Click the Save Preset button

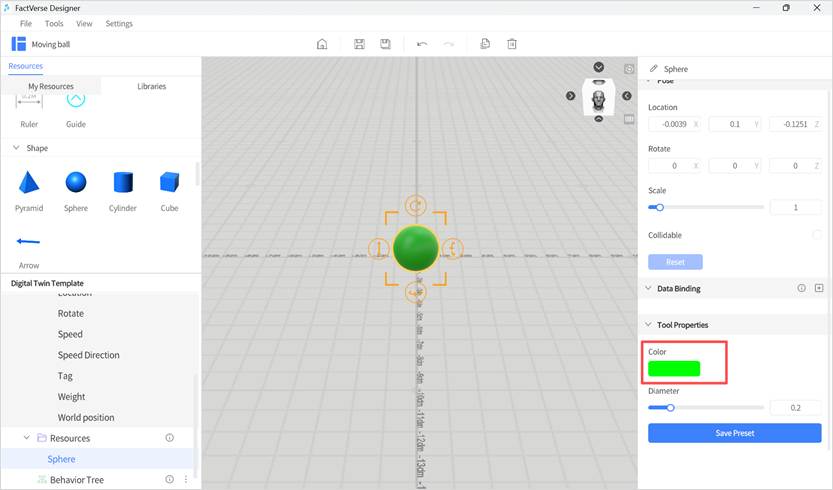(x=734, y=433)
